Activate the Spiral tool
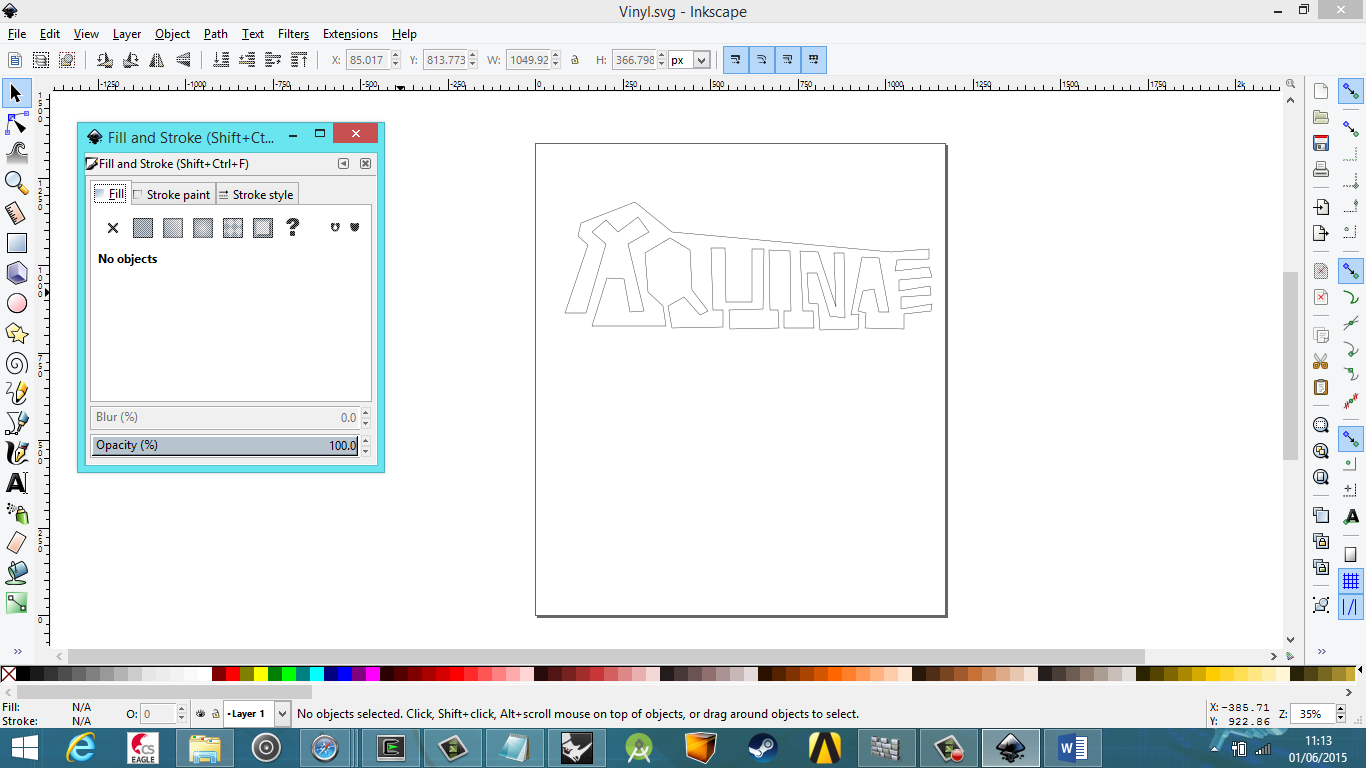 pyautogui.click(x=17, y=363)
